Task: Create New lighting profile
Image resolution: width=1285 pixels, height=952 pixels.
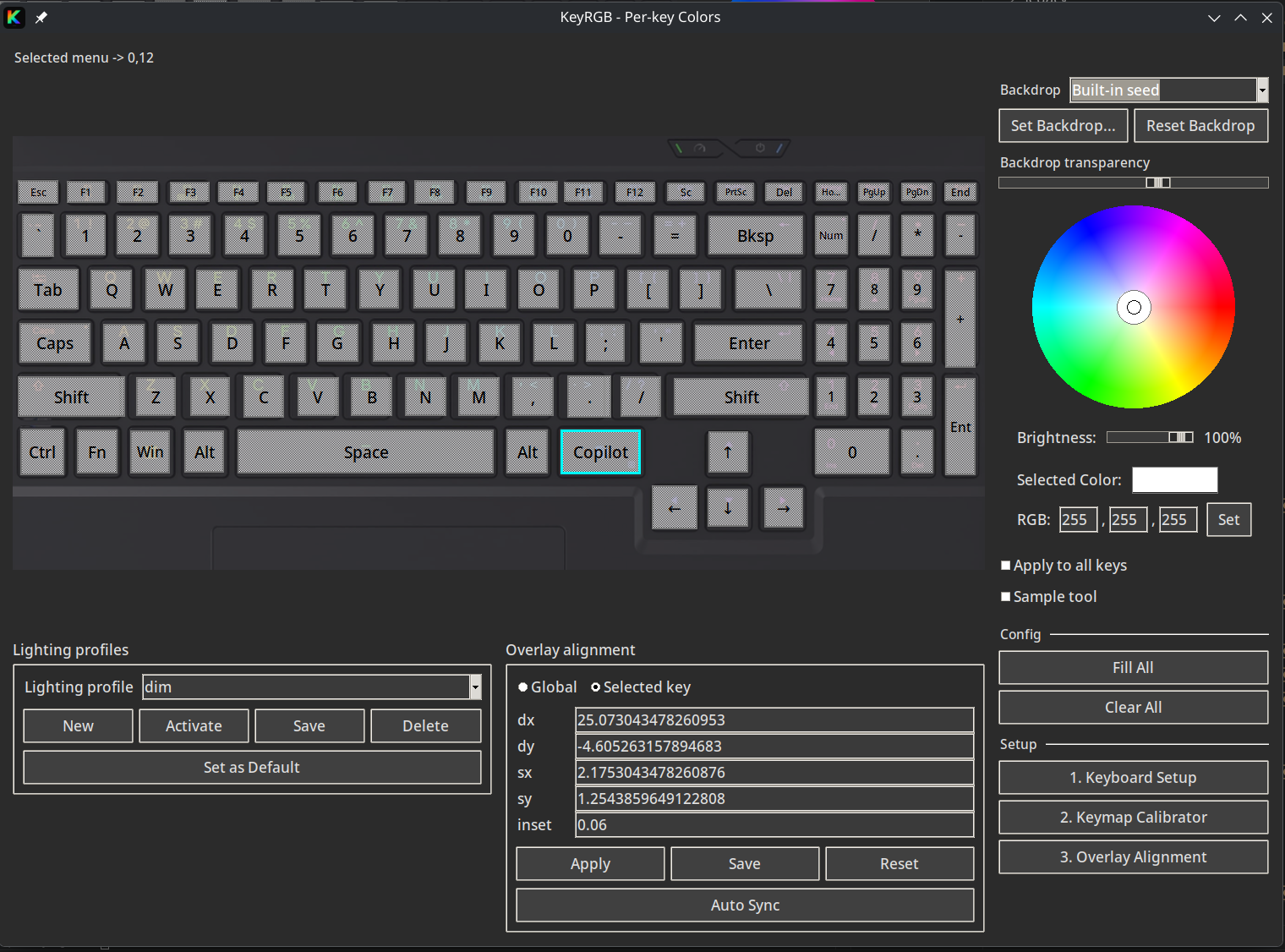Action: 79,726
